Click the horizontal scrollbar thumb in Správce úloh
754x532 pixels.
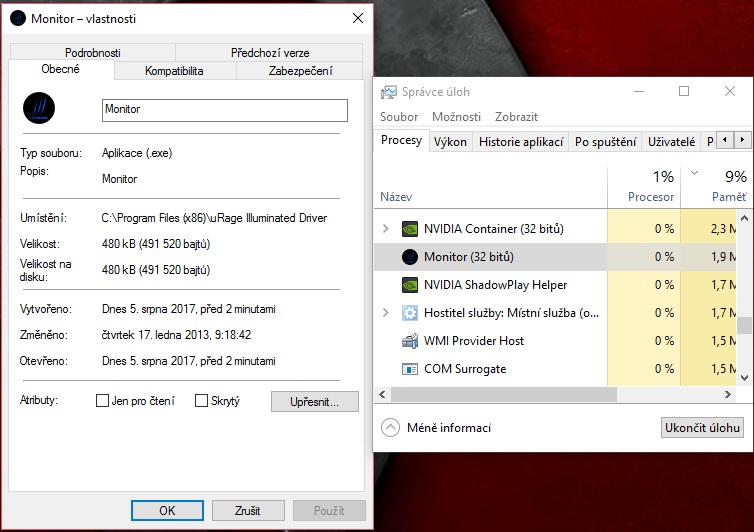tap(503, 395)
